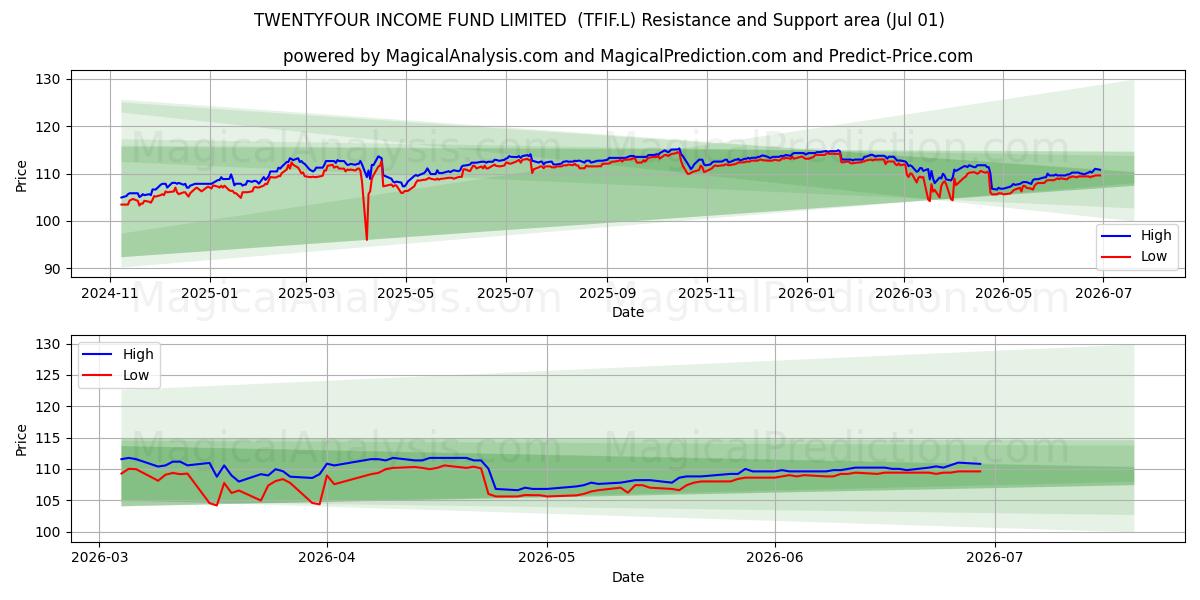Click the 'powered by MagicalAnalysis.com' subtitle

627,56
